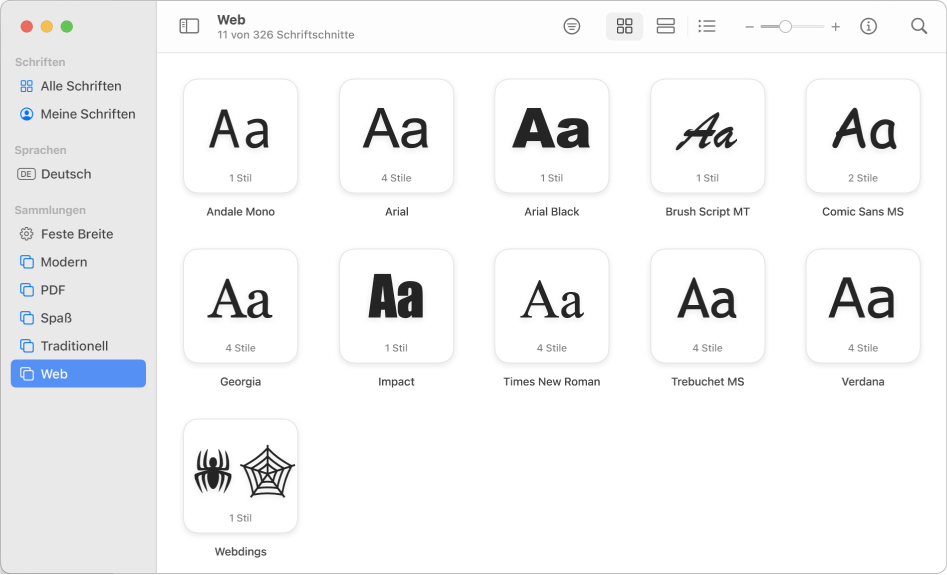Viewport: 947px width, 575px height.
Task: Select the Georgia font preview
Action: pos(240,306)
